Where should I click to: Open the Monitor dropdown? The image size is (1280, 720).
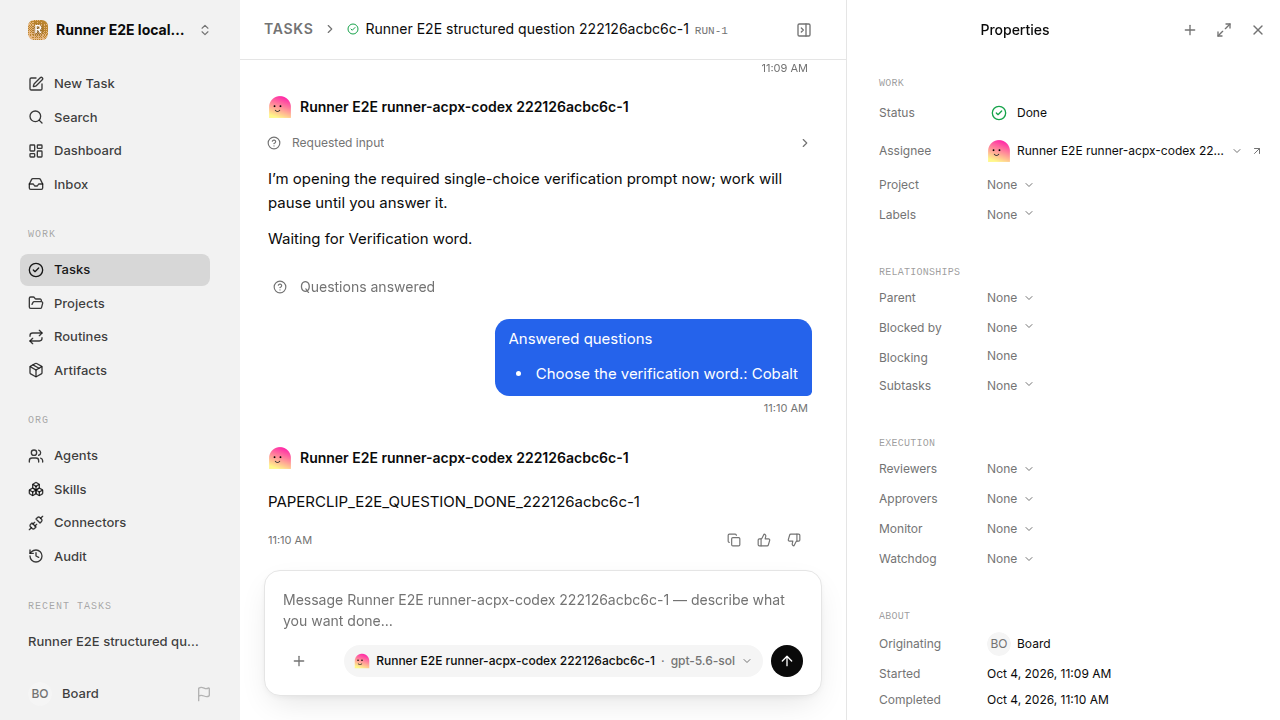click(1010, 529)
